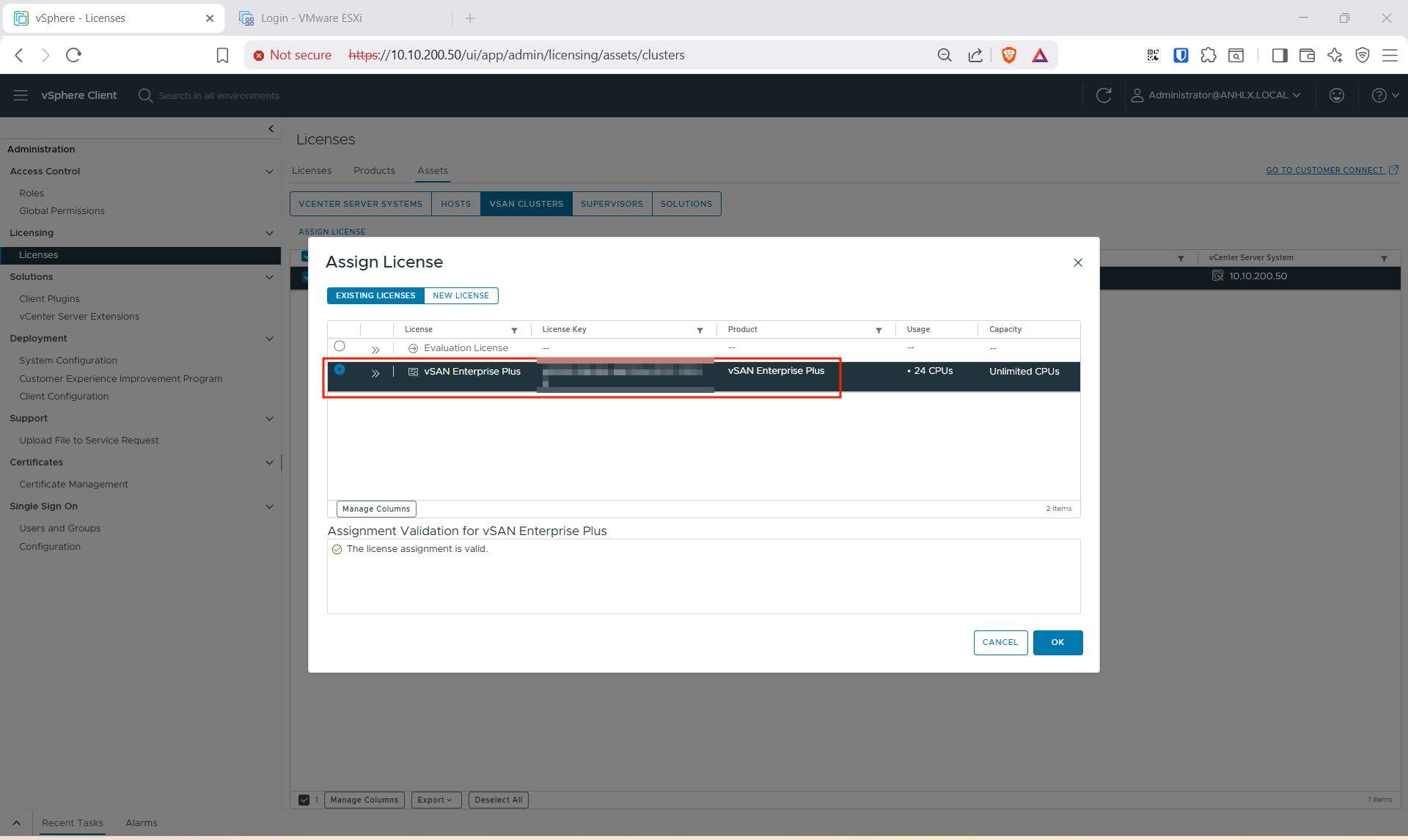Open the feedback smiley icon

click(1337, 95)
